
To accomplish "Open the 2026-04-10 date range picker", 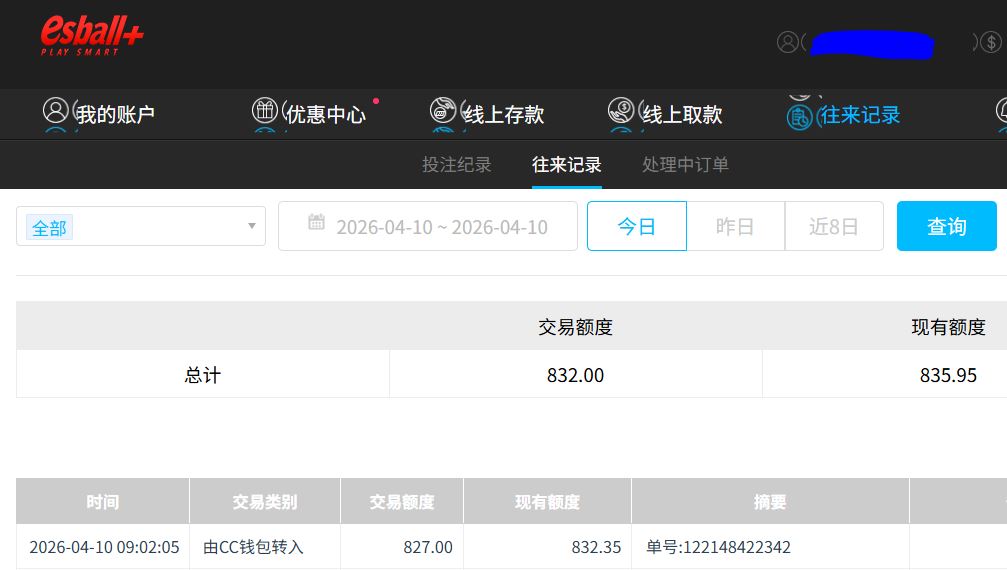I will (441, 227).
